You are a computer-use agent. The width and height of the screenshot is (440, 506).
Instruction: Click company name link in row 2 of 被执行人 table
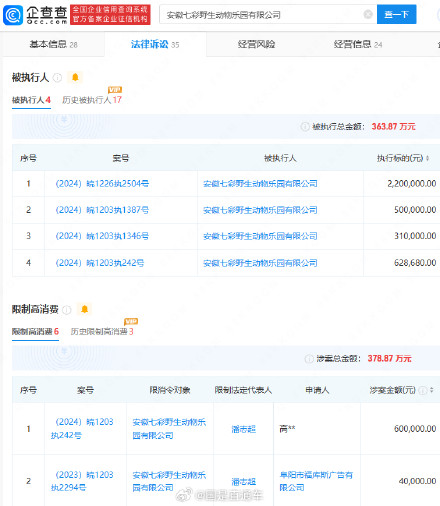click(x=260, y=210)
